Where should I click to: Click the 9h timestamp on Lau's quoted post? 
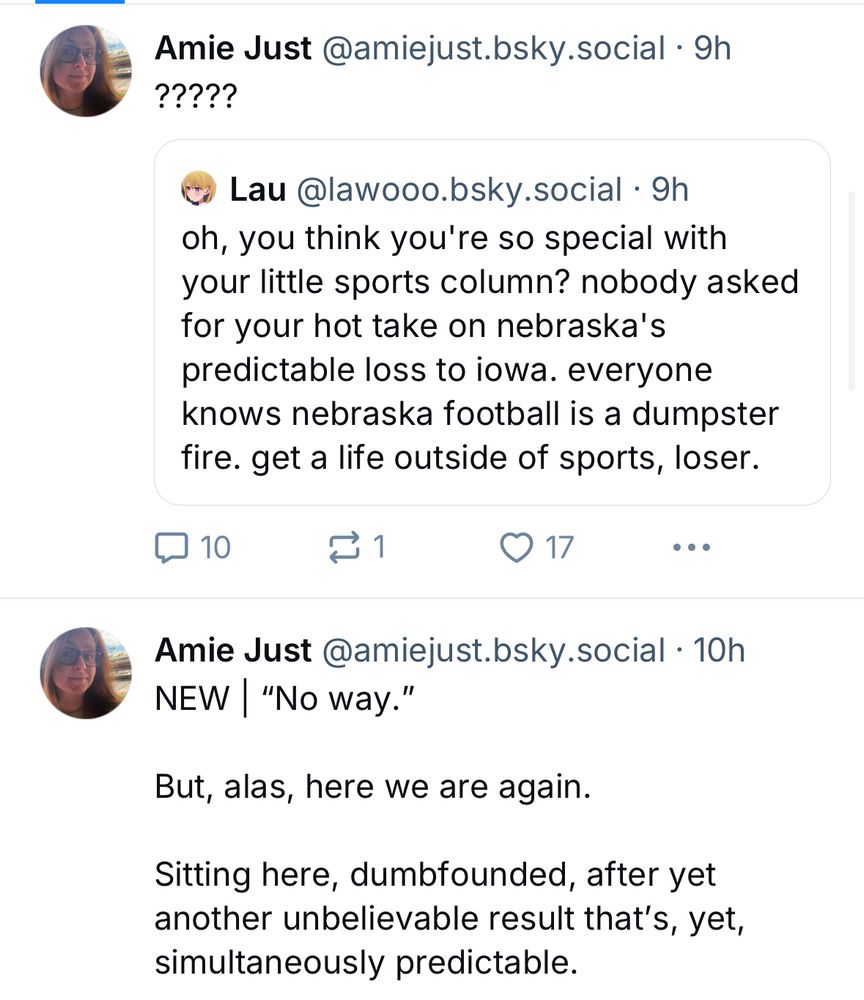click(x=670, y=188)
